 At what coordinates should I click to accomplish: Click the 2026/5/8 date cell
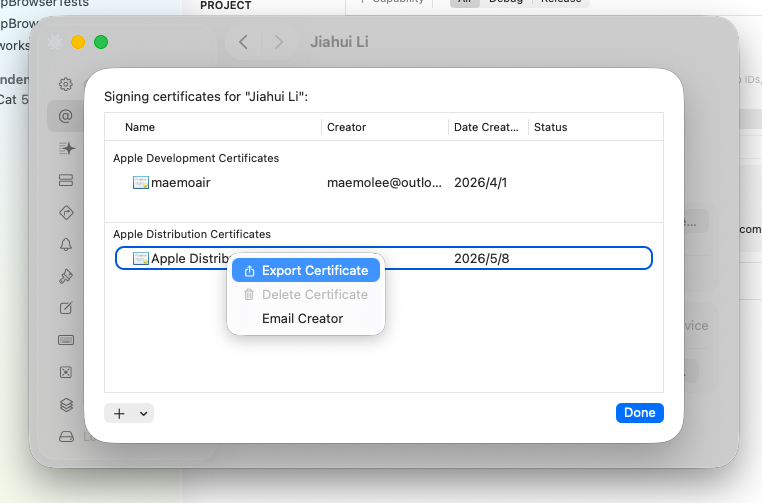482,259
